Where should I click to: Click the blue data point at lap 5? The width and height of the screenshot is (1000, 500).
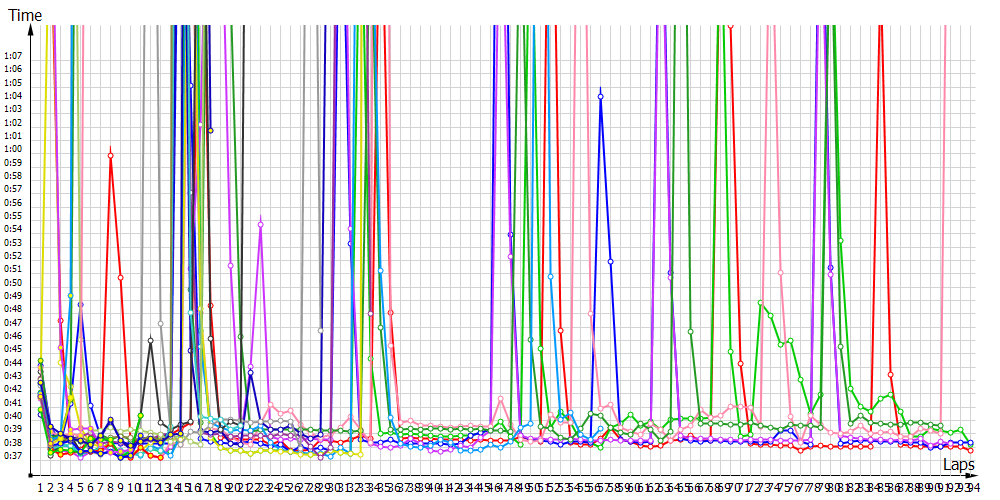(x=80, y=304)
